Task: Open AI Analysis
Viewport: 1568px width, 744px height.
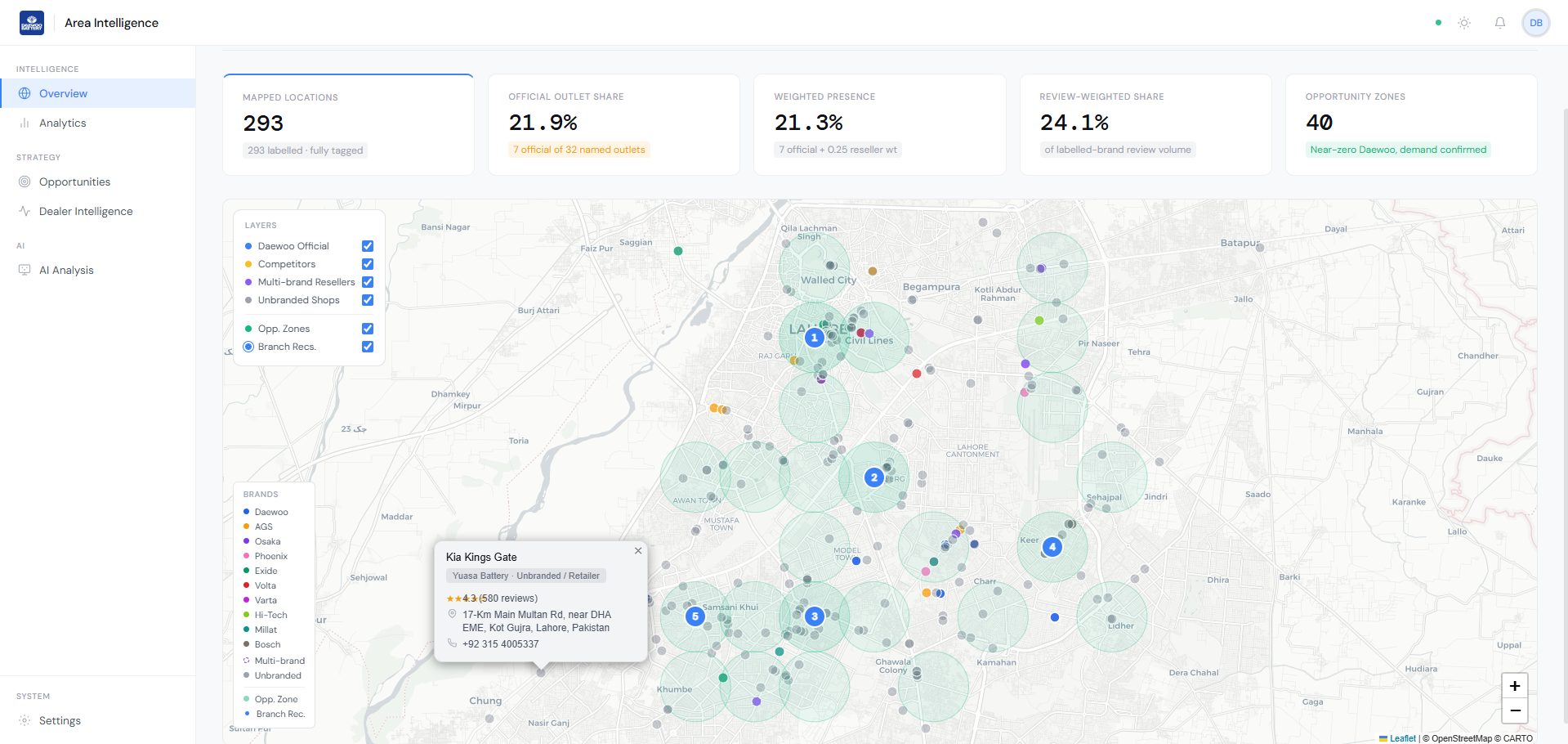Action: 98,270
